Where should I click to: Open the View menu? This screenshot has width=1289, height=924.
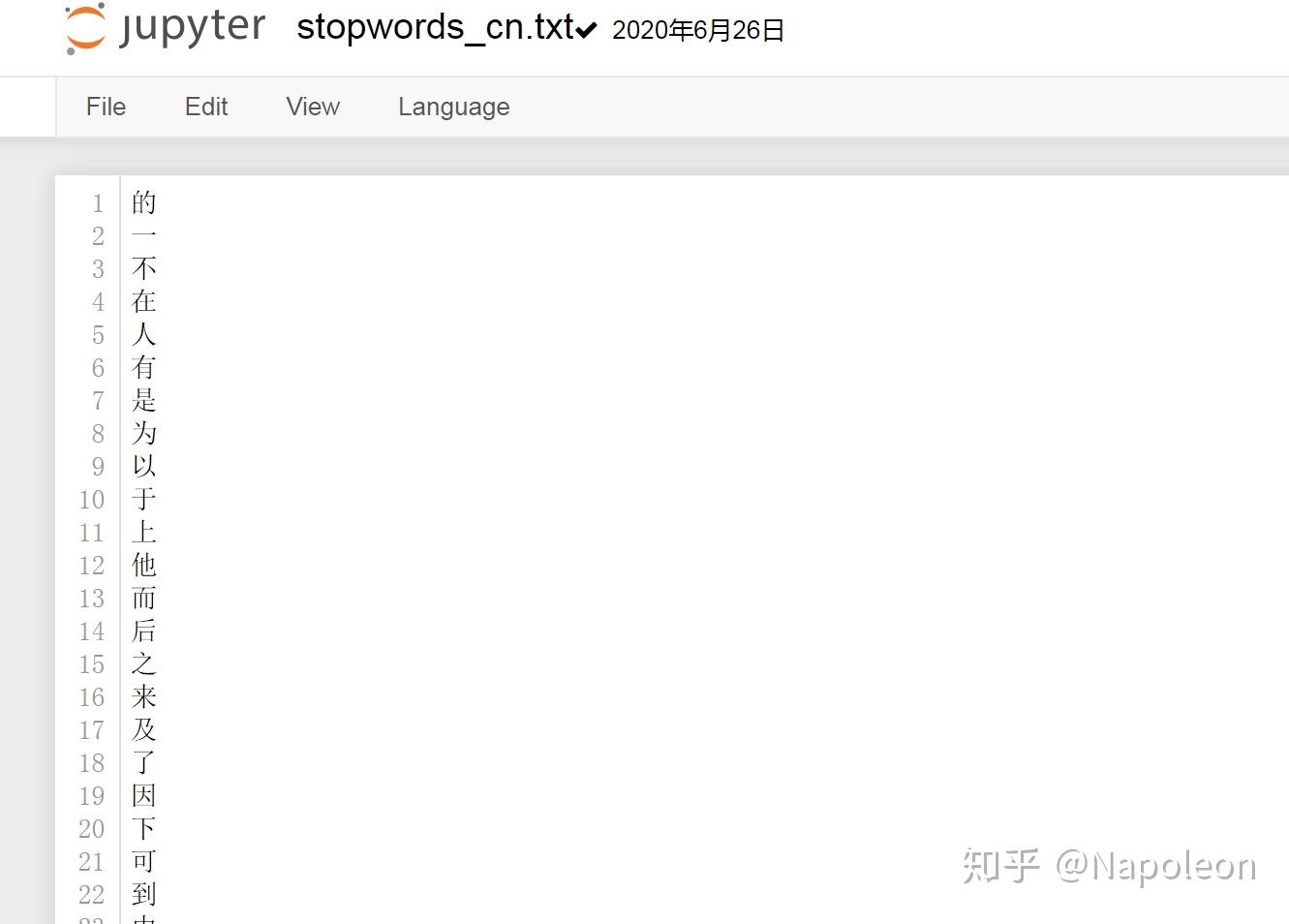click(x=313, y=107)
